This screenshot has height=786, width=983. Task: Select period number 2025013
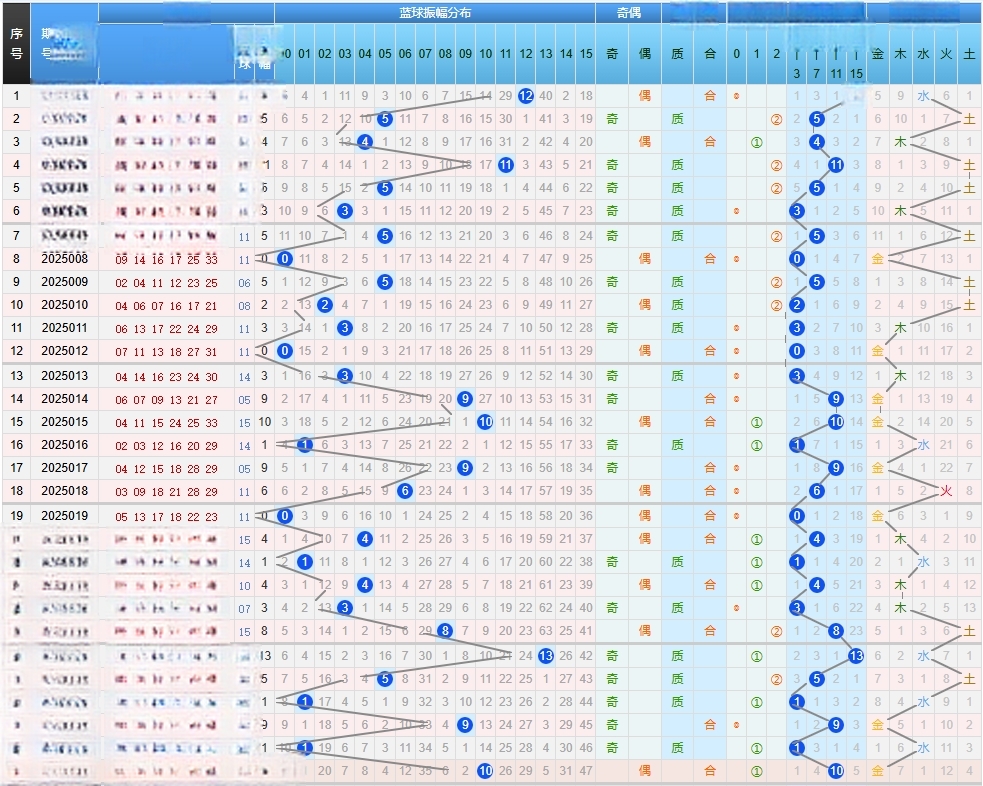(65, 375)
